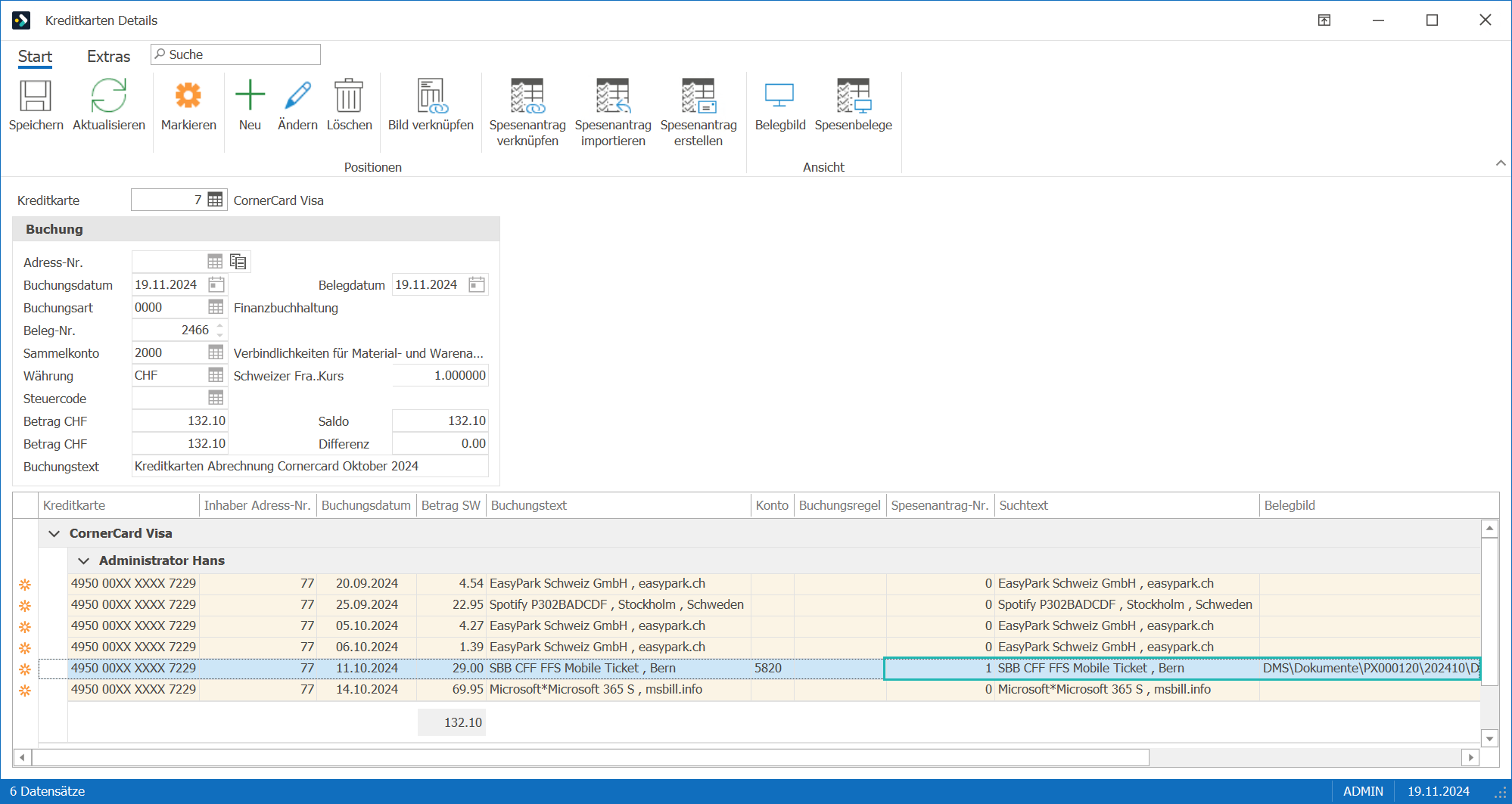Sort by the Buchungsdatum column header
Screen dimensions: 1512x804
366,505
